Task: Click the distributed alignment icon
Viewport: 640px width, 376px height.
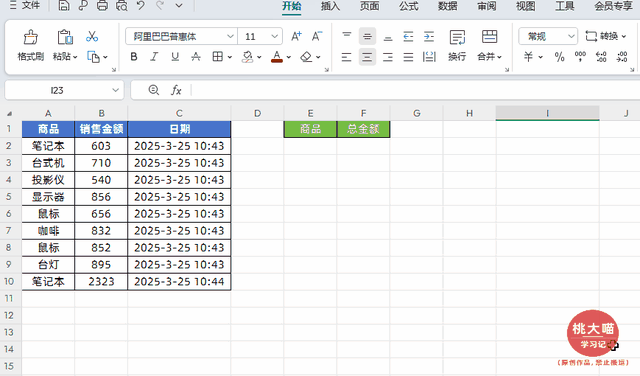Action: point(429,57)
